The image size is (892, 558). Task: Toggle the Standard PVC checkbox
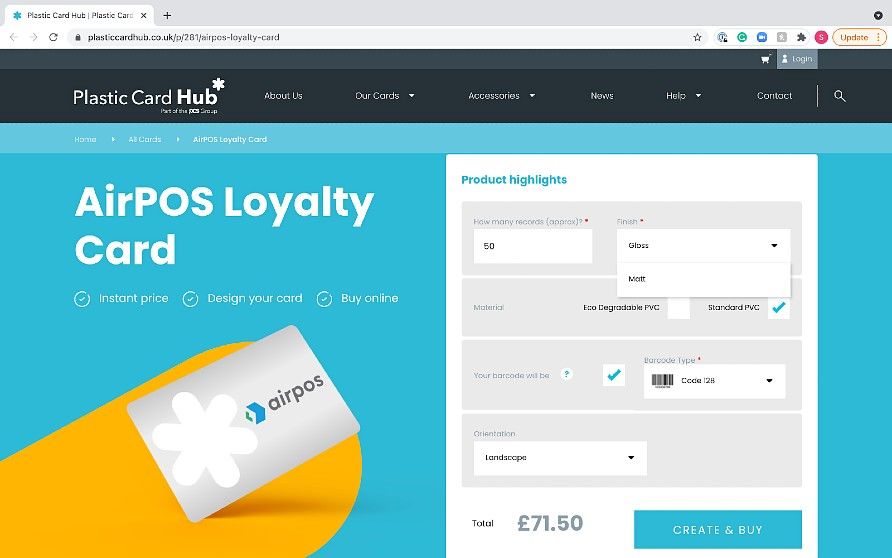click(778, 308)
